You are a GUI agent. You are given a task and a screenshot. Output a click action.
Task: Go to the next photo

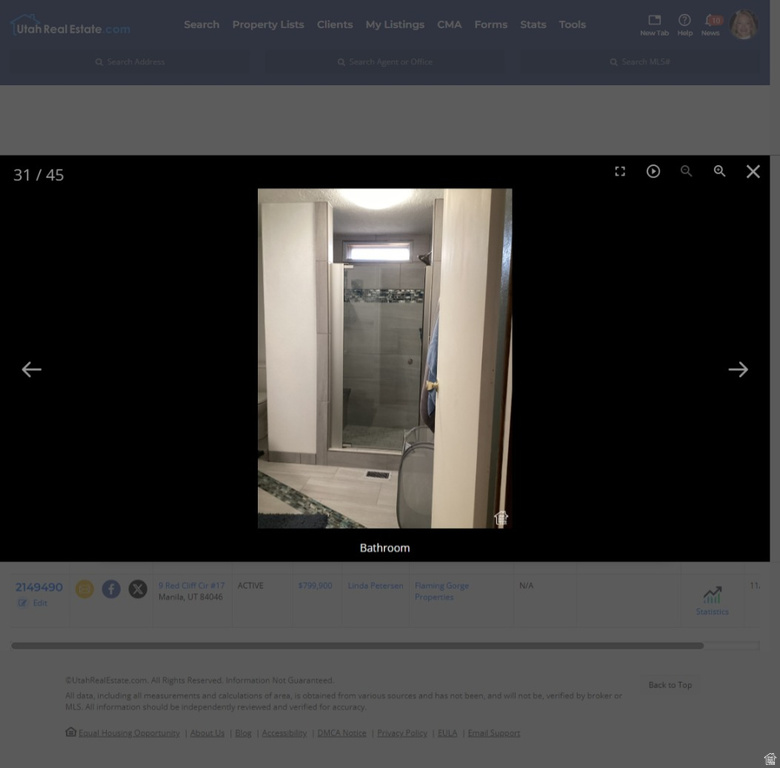[738, 370]
